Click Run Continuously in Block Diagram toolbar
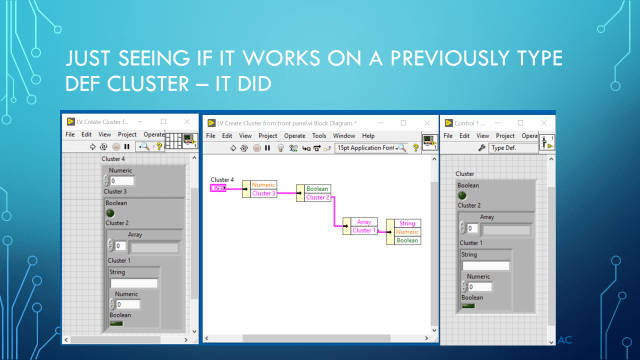This screenshot has width=640, height=360. (x=244, y=148)
